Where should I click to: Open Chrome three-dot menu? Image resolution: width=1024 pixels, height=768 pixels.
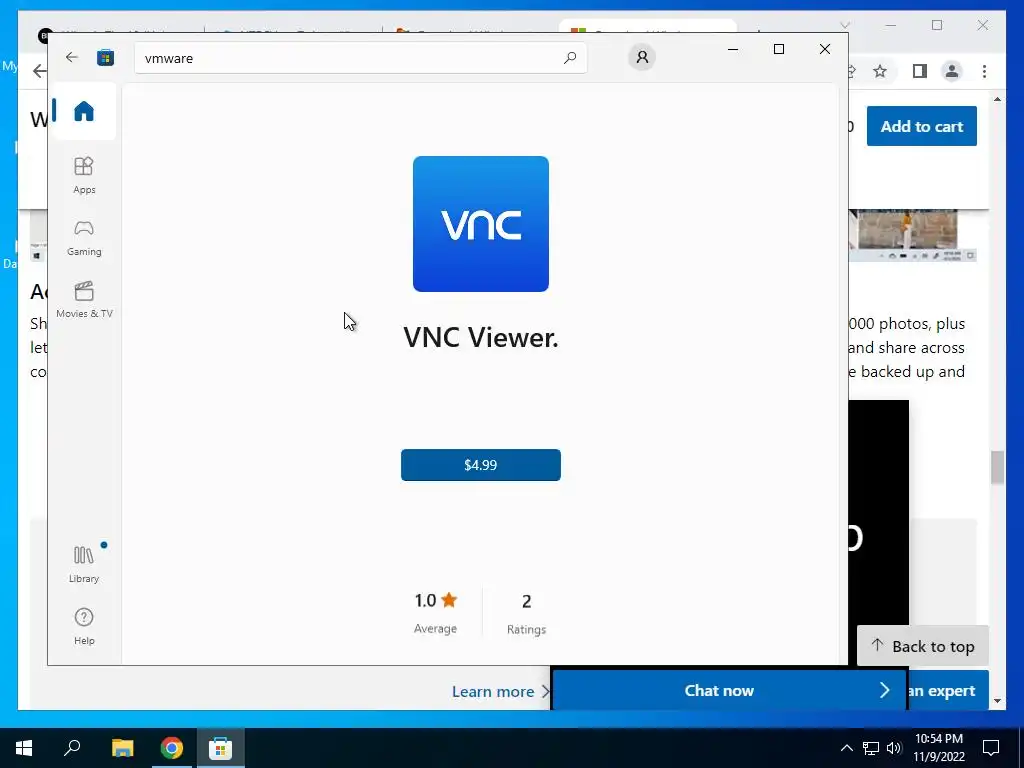coord(984,71)
